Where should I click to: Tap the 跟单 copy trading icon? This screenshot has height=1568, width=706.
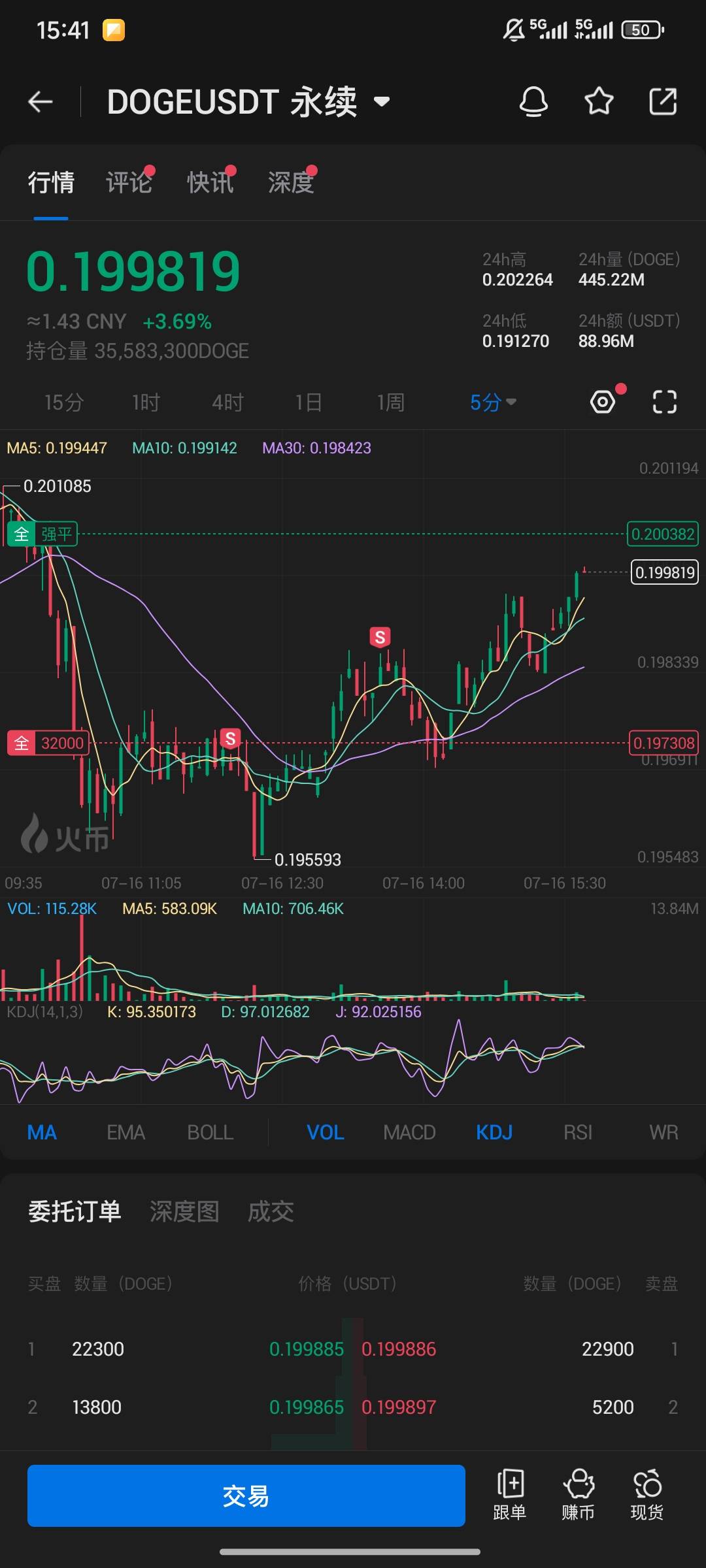510,1495
